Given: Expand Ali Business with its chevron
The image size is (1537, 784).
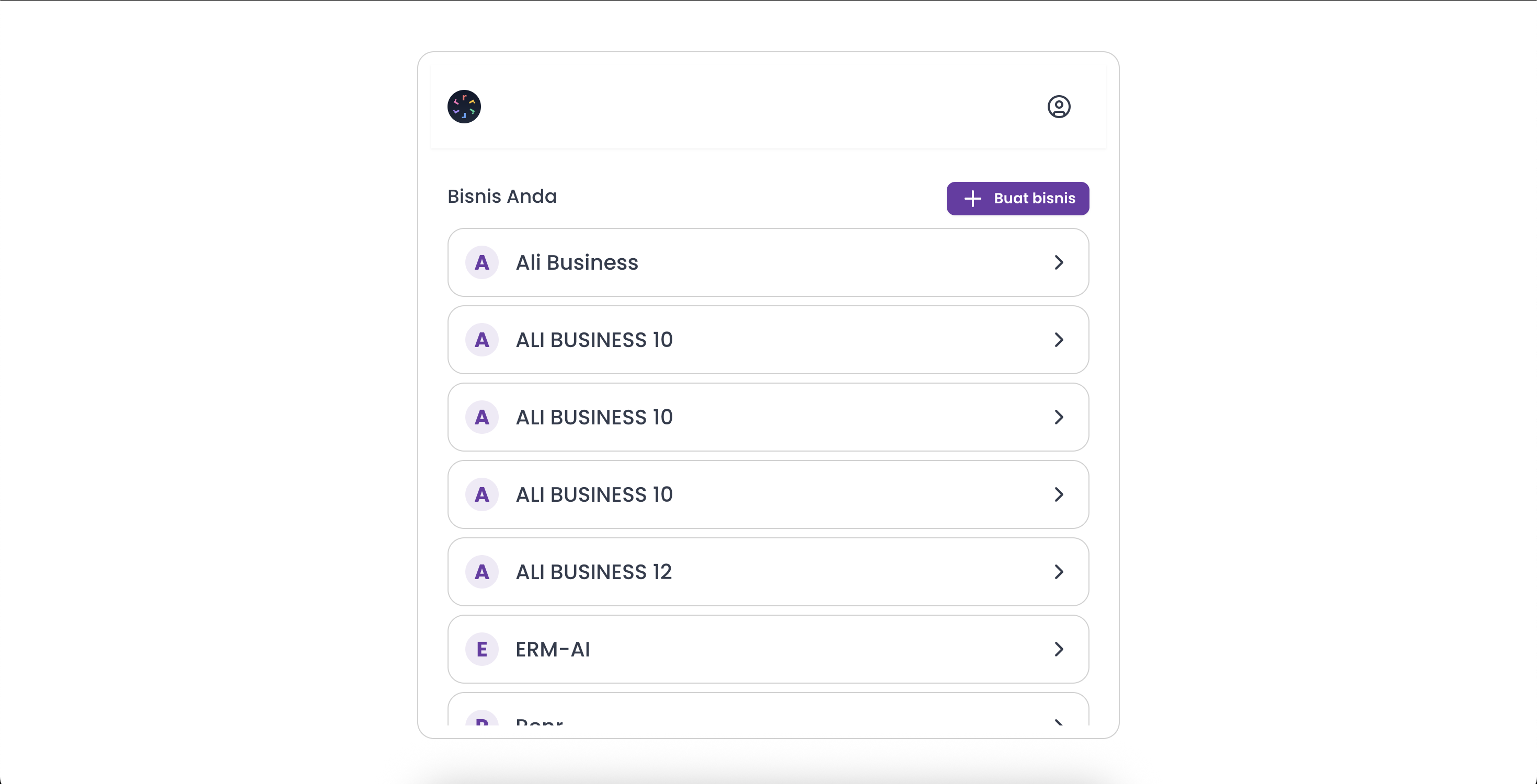Looking at the screenshot, I should [1059, 262].
